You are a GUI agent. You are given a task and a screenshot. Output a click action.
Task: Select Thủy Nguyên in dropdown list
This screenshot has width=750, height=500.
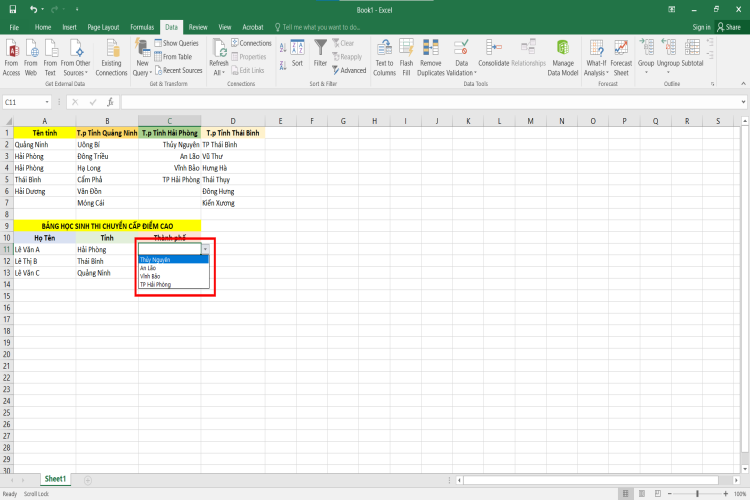174,259
